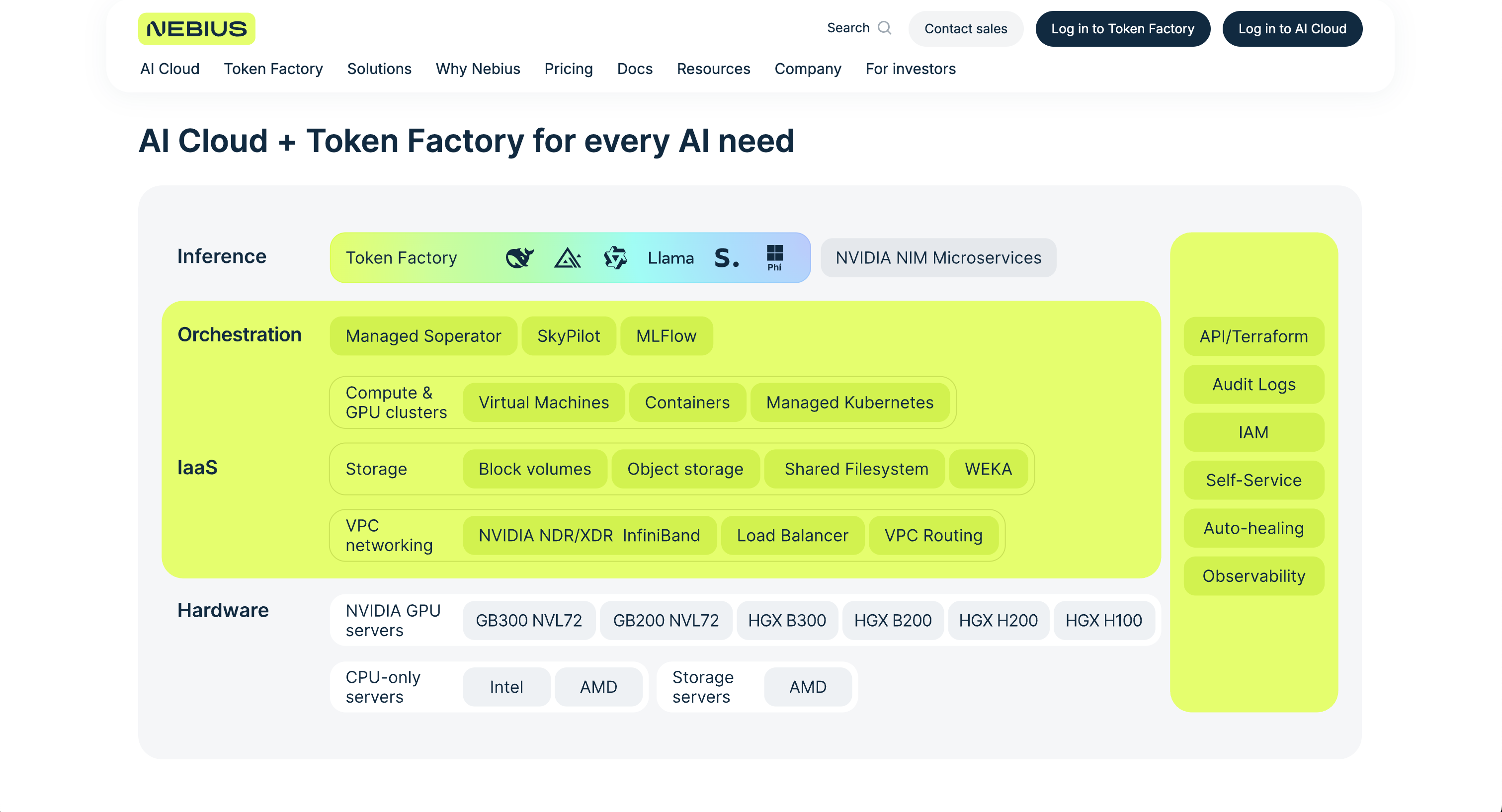The image size is (1502, 812).
Task: Open the Managed Kubernetes chip
Action: (x=849, y=402)
